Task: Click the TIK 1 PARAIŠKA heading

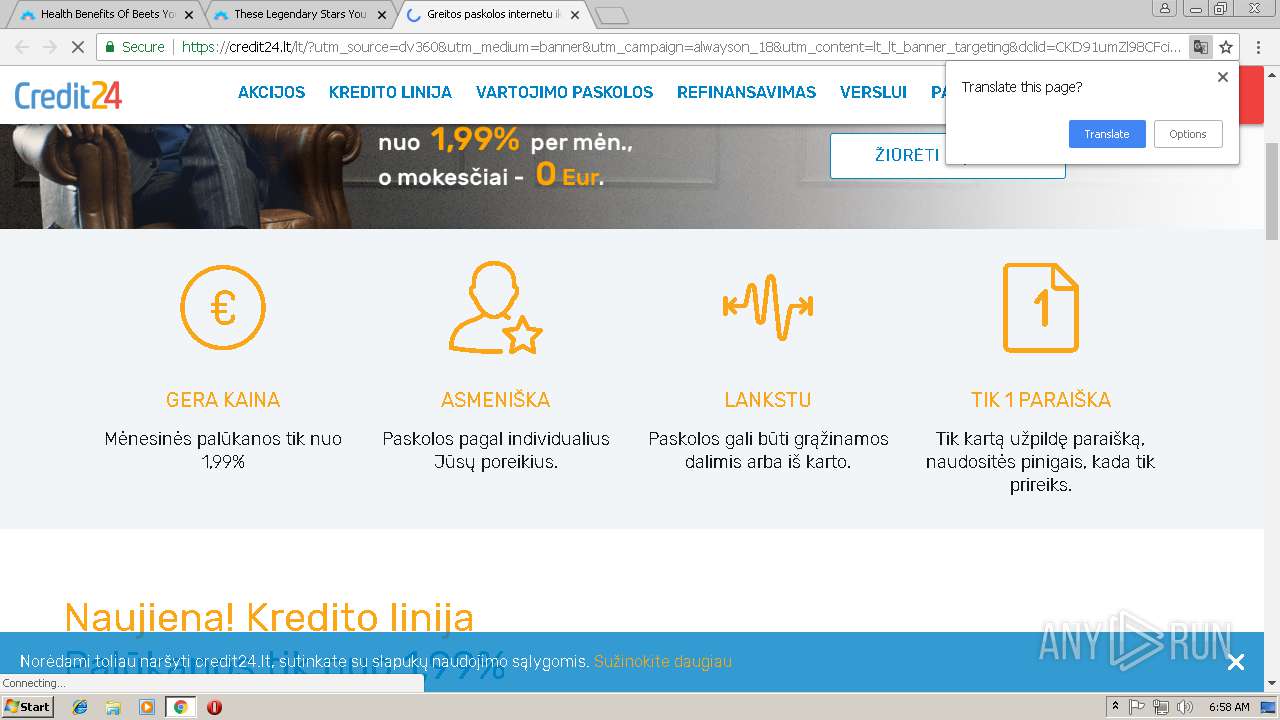Action: tap(1041, 400)
